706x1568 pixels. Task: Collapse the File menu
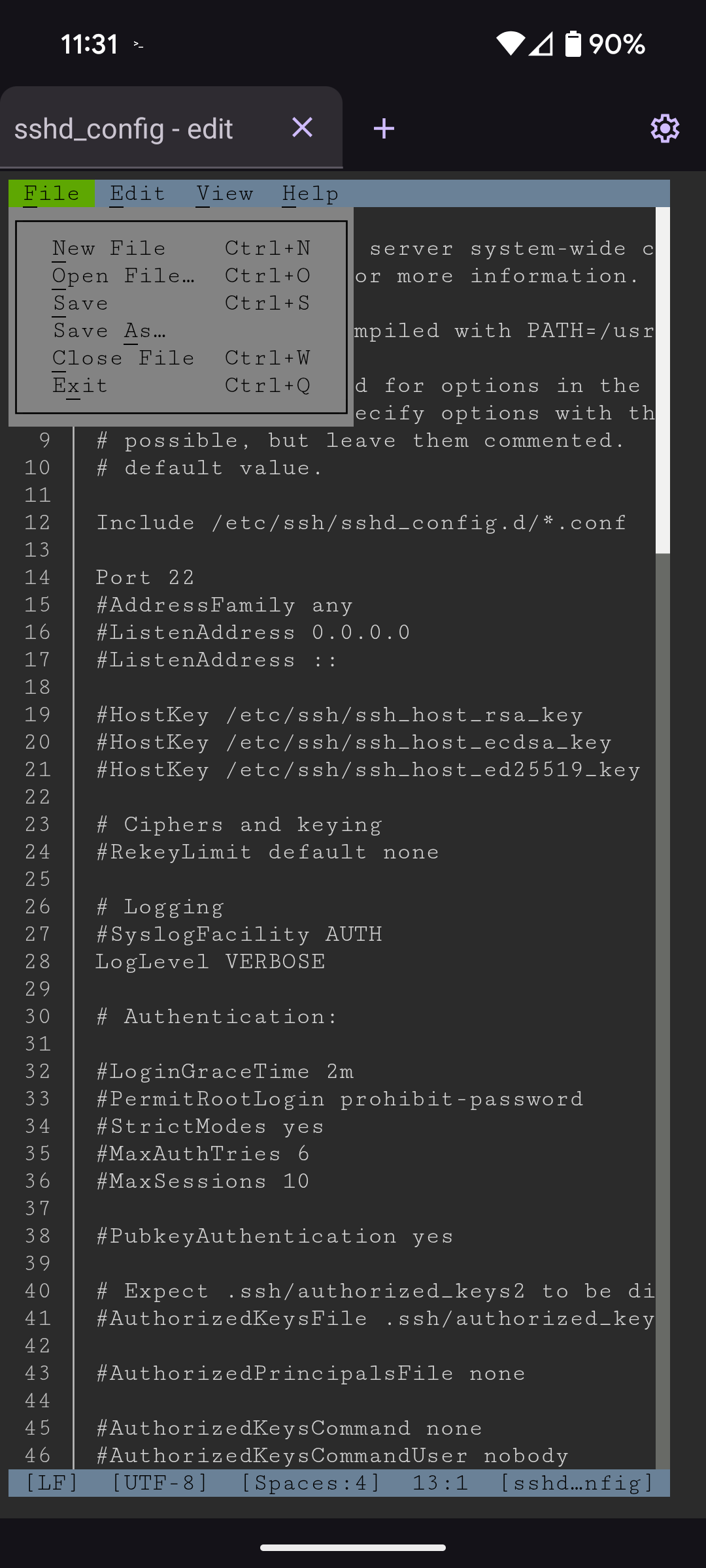click(x=52, y=194)
